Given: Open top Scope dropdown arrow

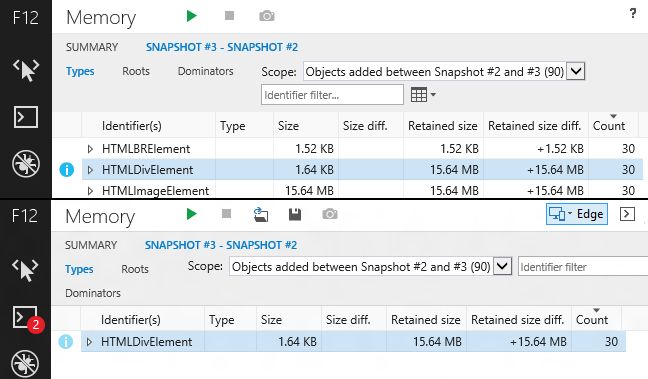Looking at the screenshot, I should pyautogui.click(x=576, y=72).
